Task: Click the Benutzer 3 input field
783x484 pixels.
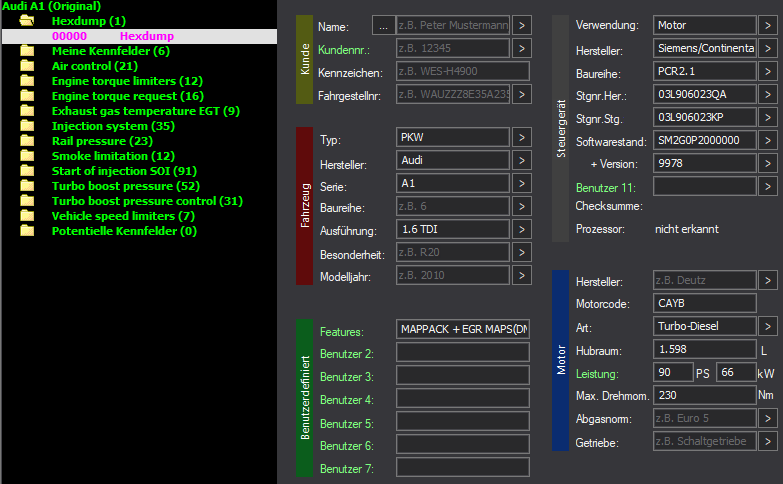Action: (x=463, y=375)
